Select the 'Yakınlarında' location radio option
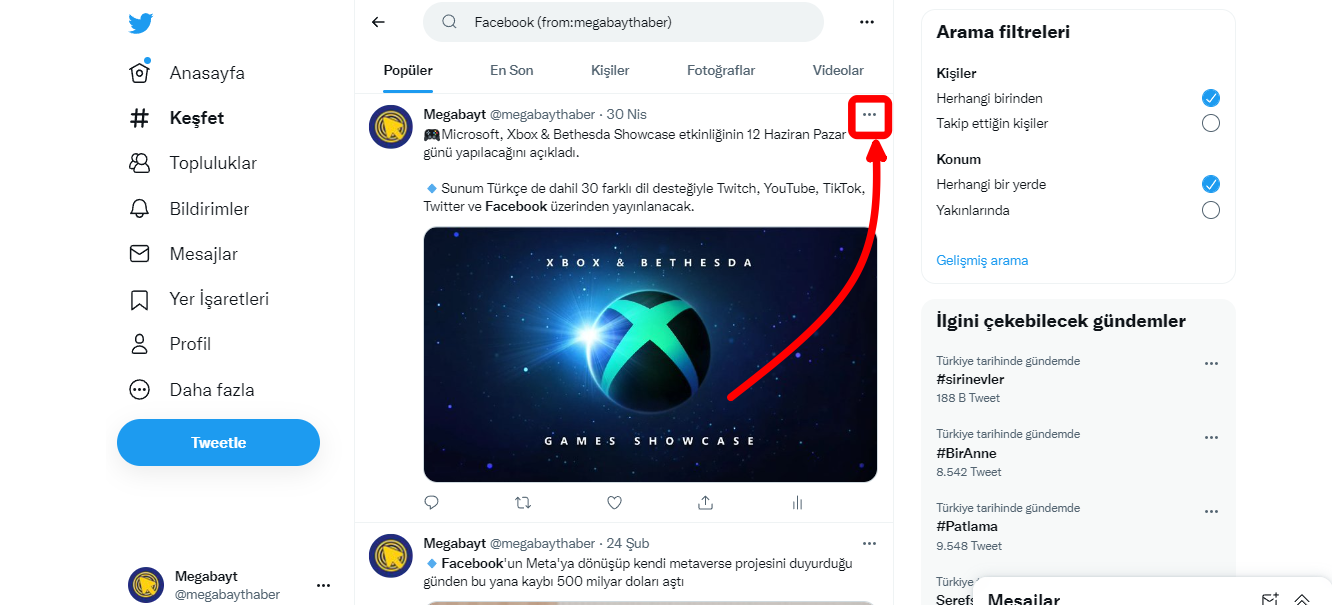The width and height of the screenshot is (1332, 605). click(1210, 210)
